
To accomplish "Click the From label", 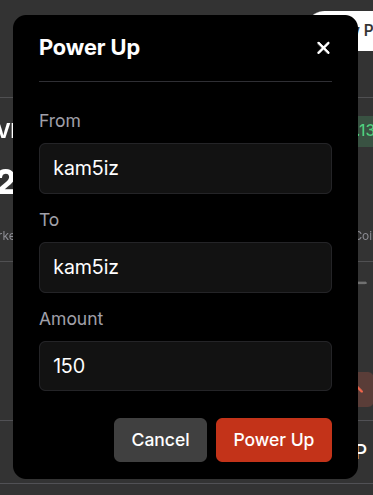I will pos(60,121).
